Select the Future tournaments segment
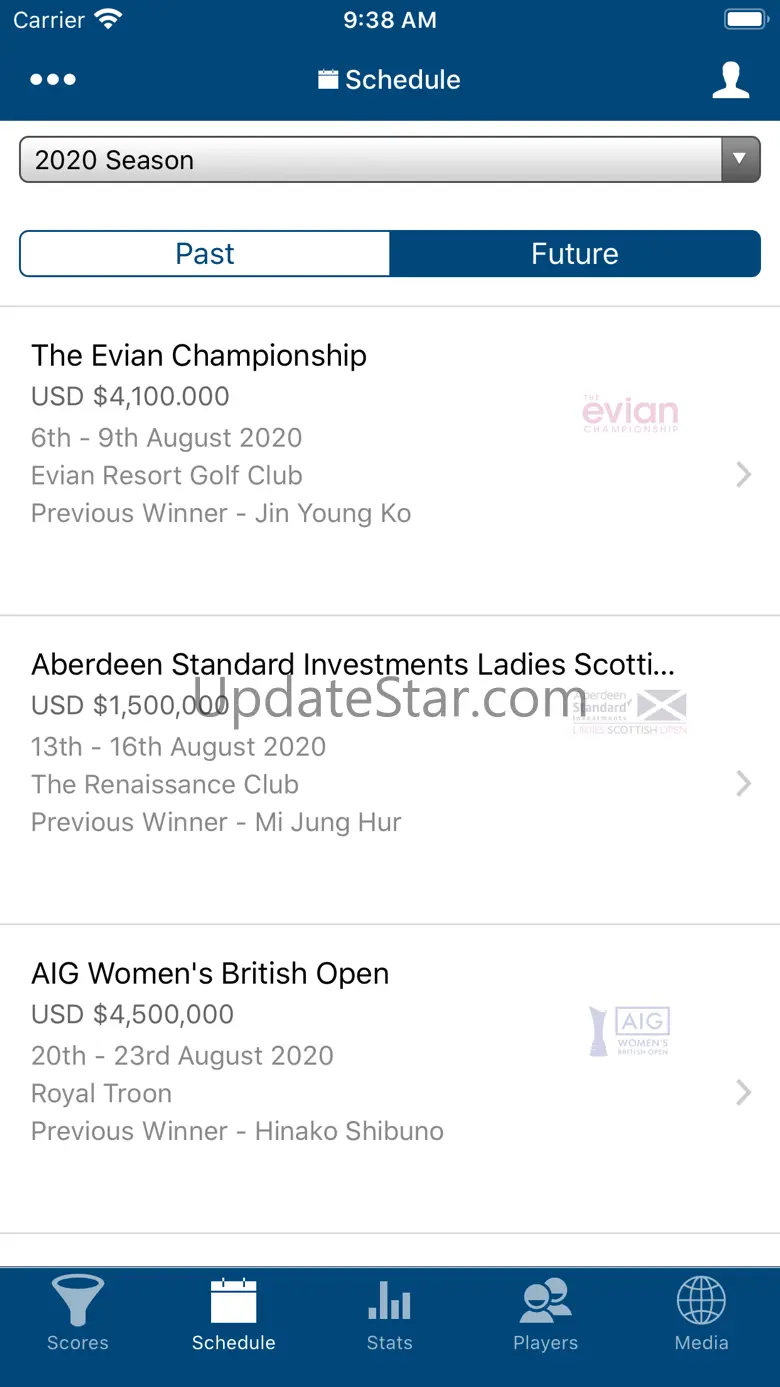 click(x=575, y=254)
